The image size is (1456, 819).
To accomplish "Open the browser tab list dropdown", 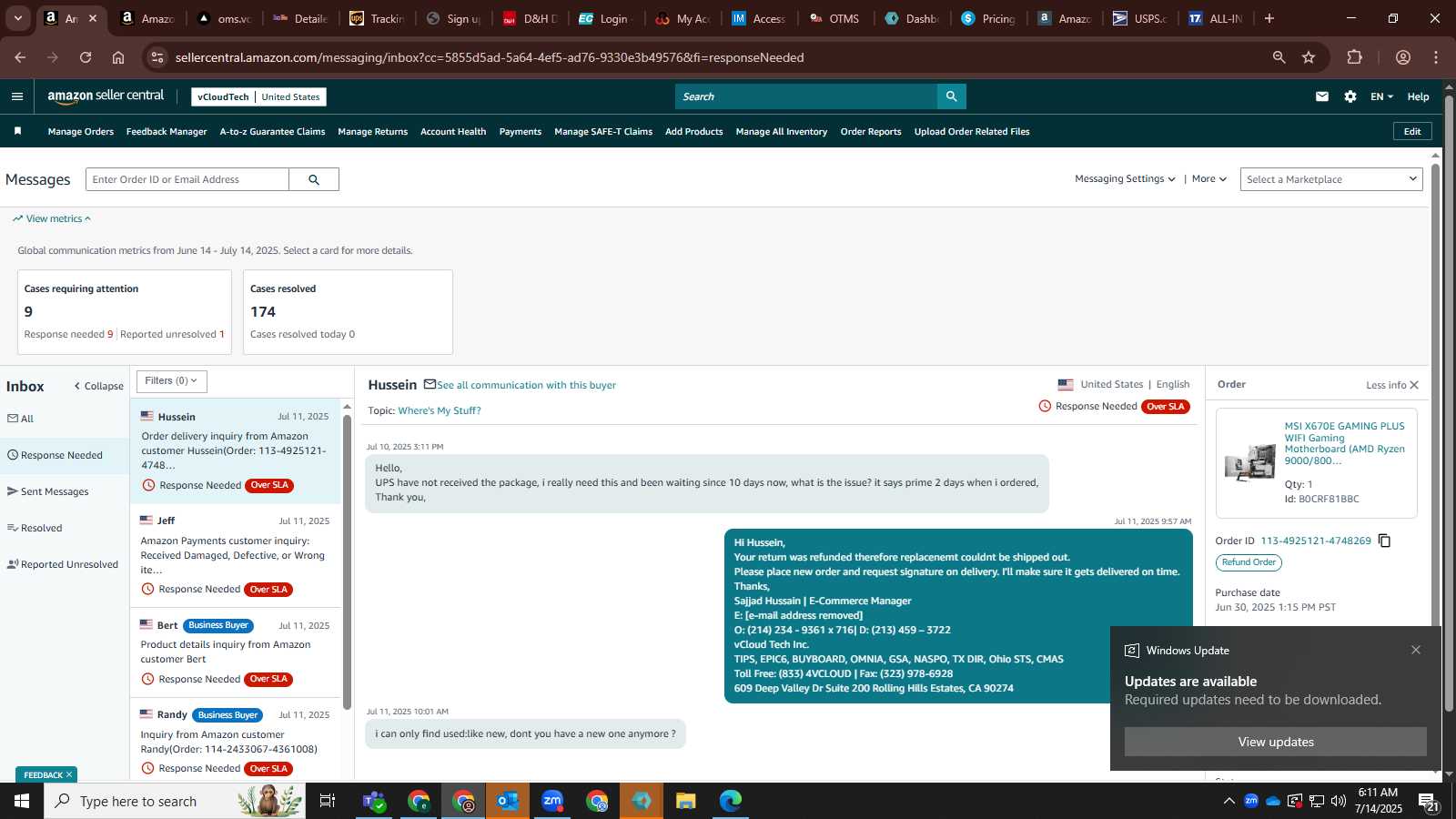I will tap(17, 18).
